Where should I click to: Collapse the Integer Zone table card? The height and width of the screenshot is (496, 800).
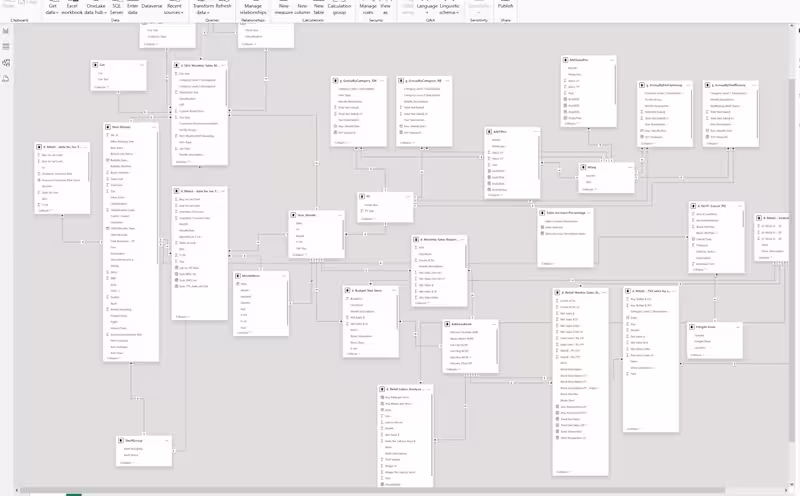tap(698, 355)
